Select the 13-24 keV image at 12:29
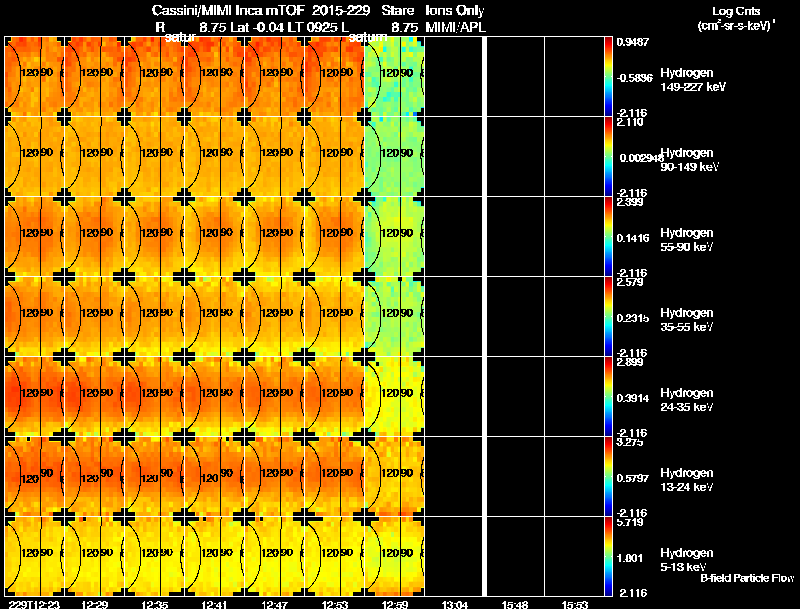Screen dimensions: 800x609 tap(94, 477)
